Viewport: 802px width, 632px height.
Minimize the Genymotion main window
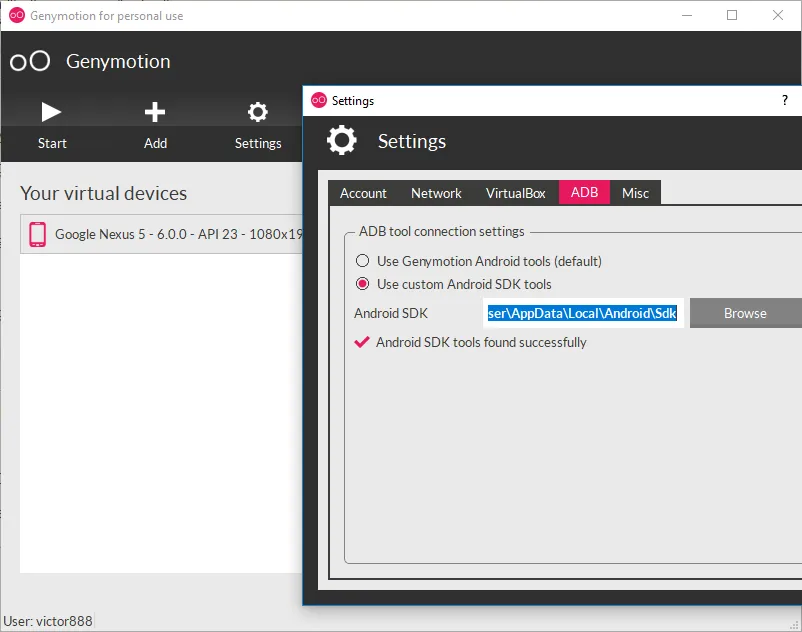[687, 15]
